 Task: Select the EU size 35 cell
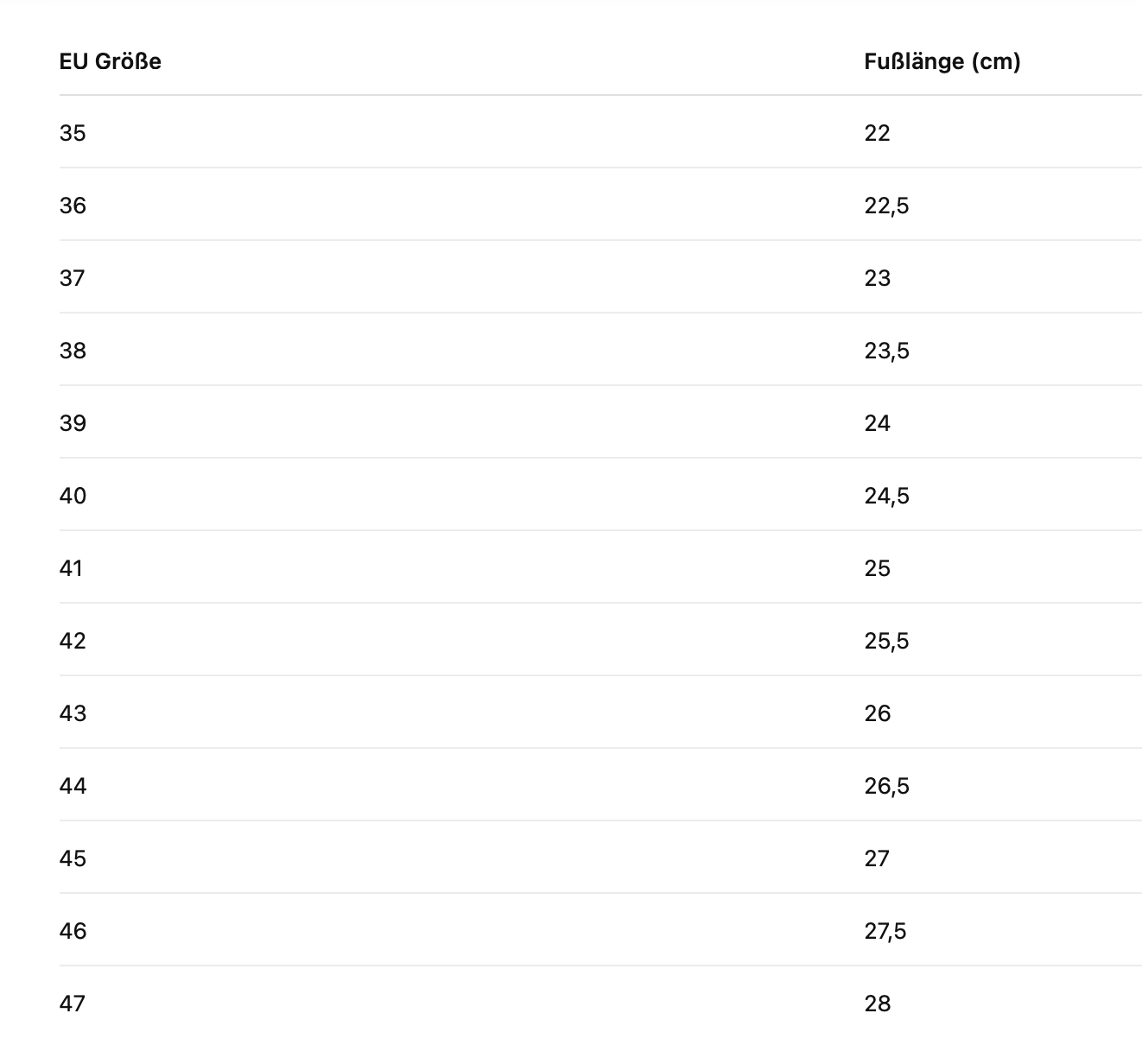73,133
